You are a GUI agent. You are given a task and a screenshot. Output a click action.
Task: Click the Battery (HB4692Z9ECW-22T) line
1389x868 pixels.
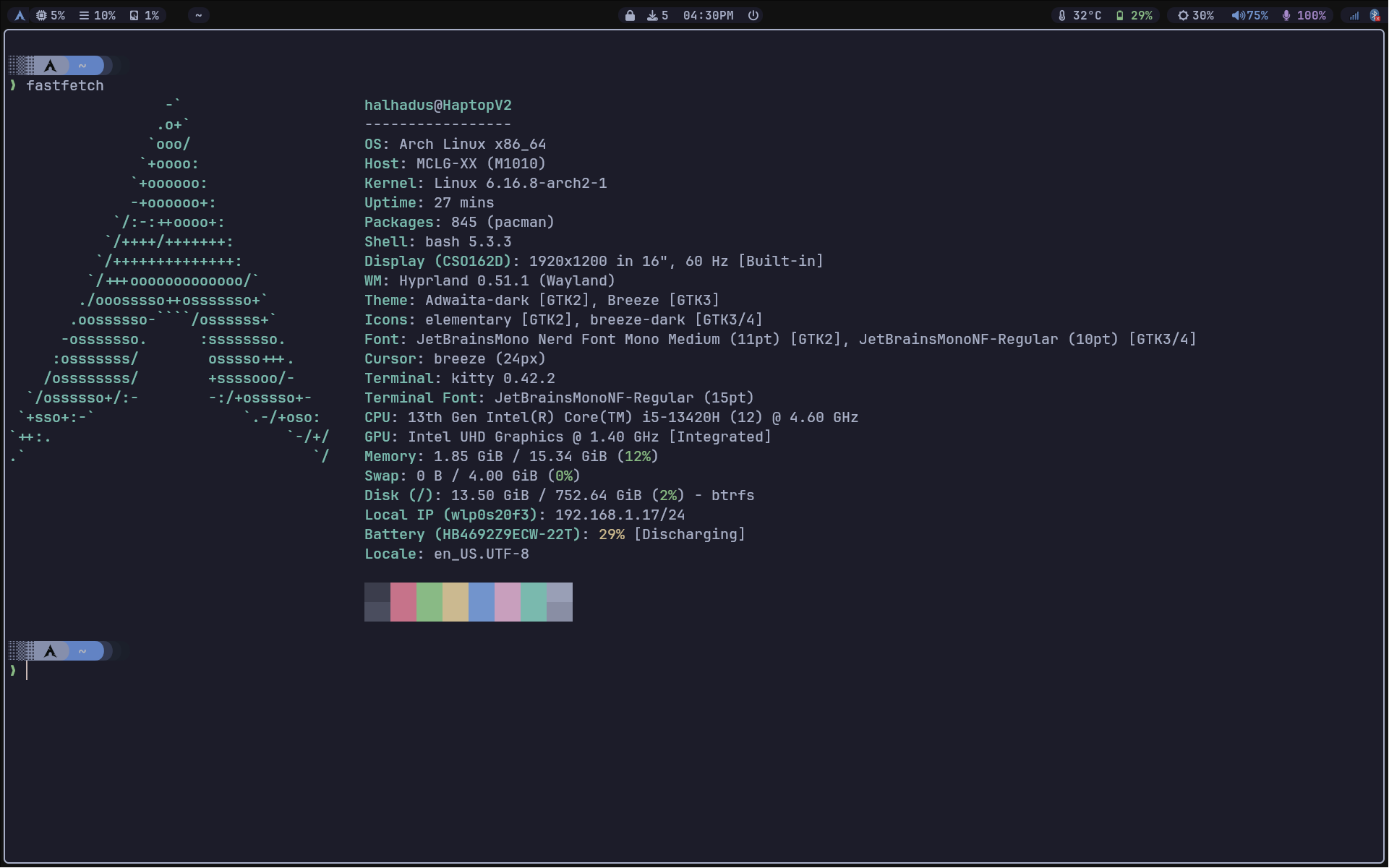pos(555,535)
